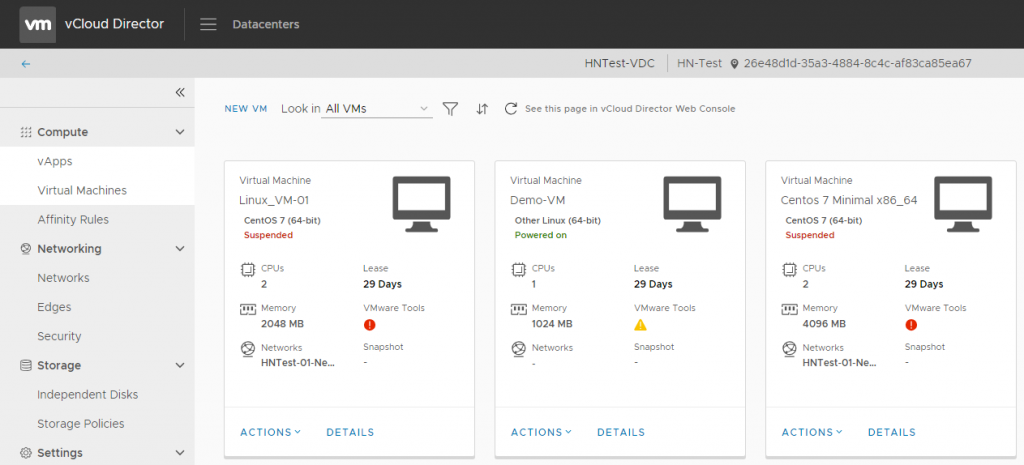Click the Demo-VM CPU chip icon
The image size is (1024, 465).
518,269
